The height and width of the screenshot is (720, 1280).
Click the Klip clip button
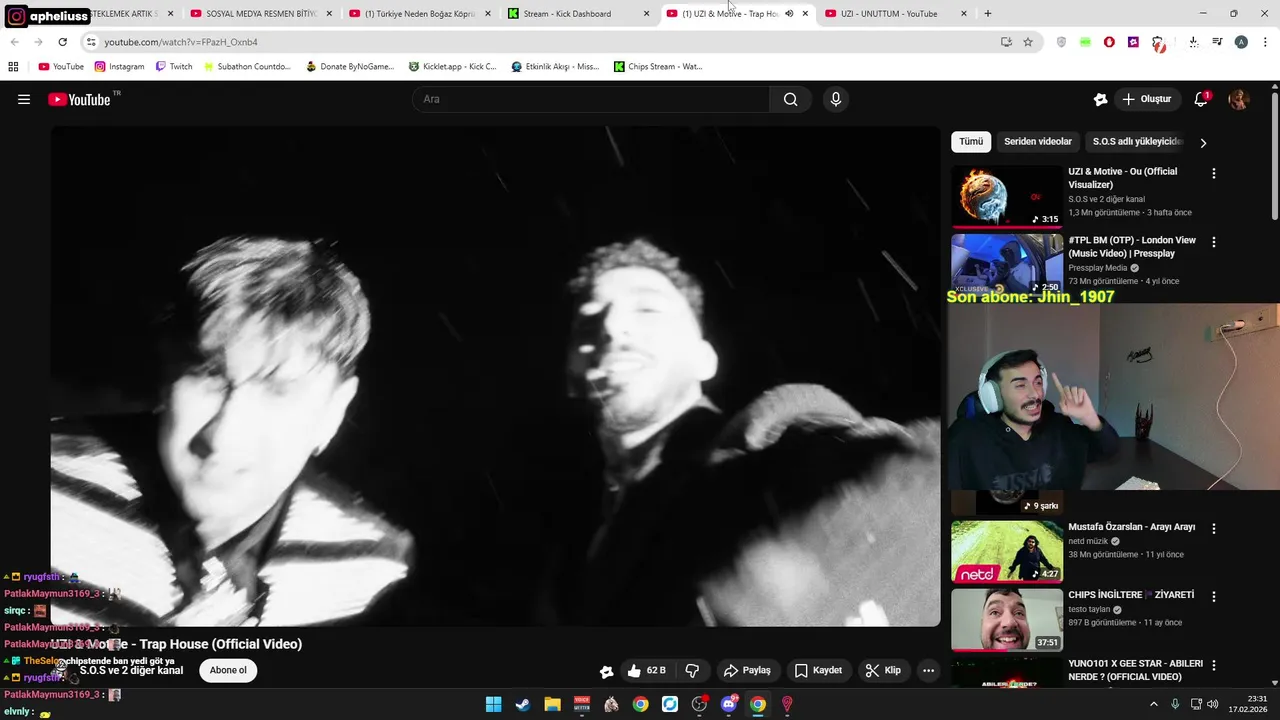[883, 671]
